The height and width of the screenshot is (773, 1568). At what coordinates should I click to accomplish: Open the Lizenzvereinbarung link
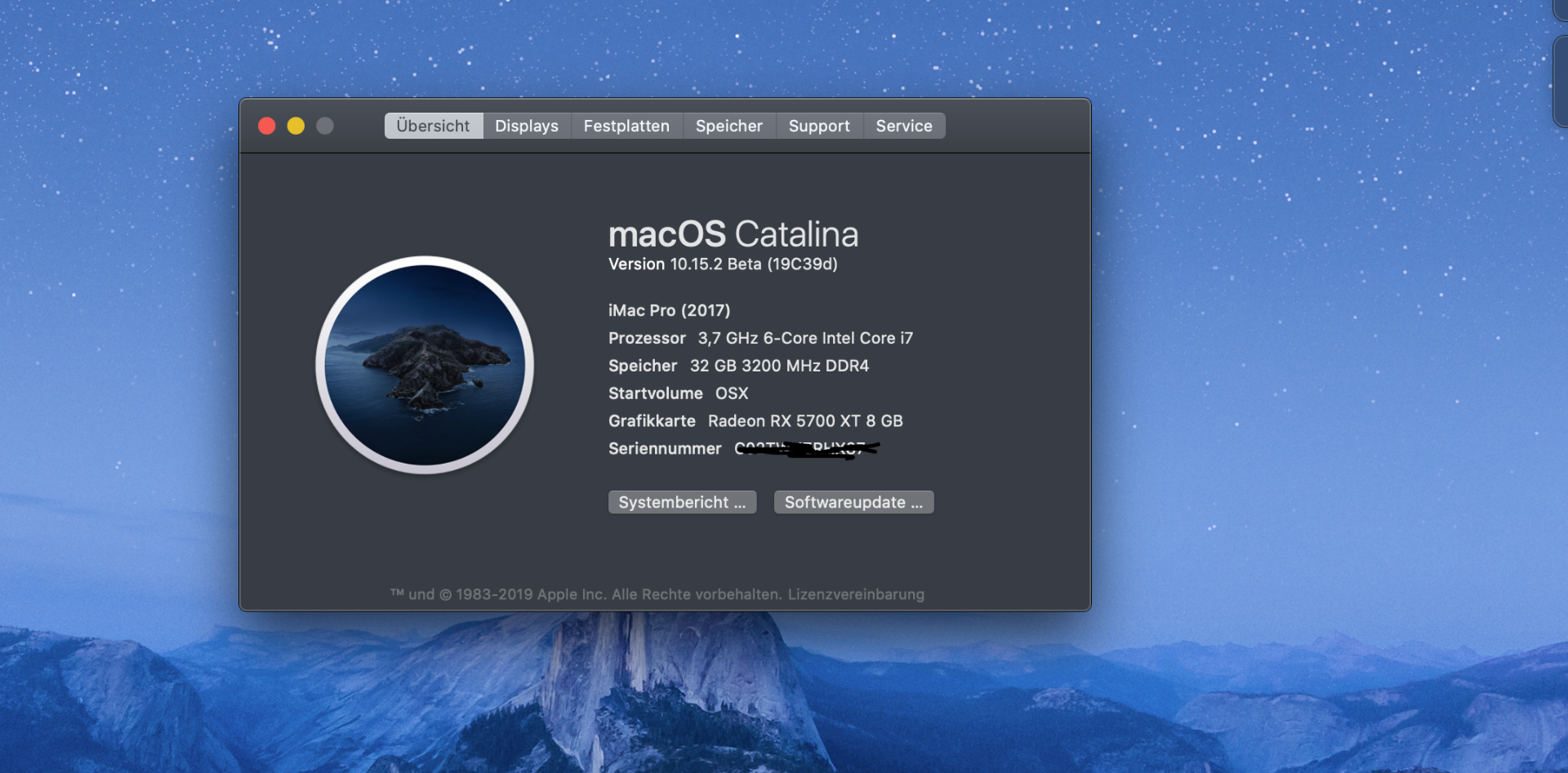(856, 594)
